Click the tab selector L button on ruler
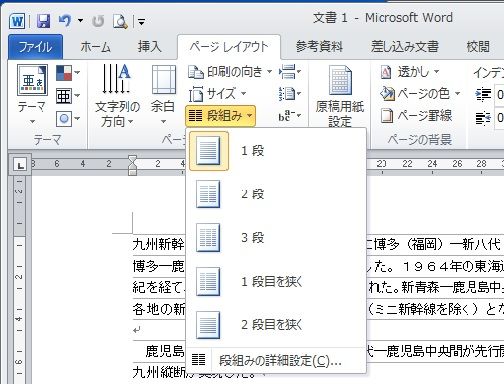 [x=21, y=165]
